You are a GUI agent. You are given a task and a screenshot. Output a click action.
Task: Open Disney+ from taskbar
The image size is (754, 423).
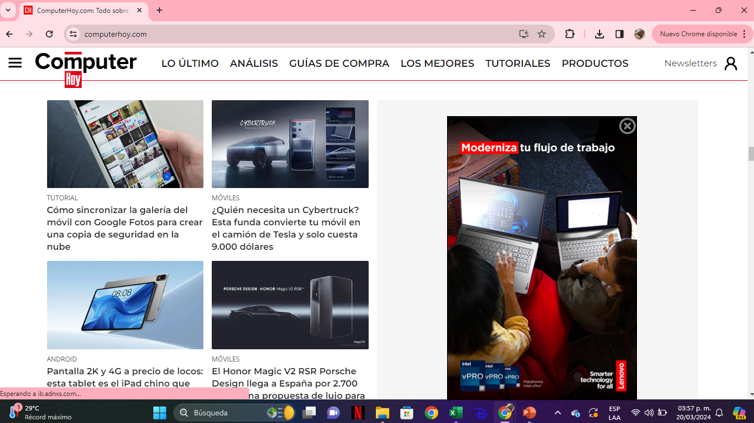click(x=480, y=412)
